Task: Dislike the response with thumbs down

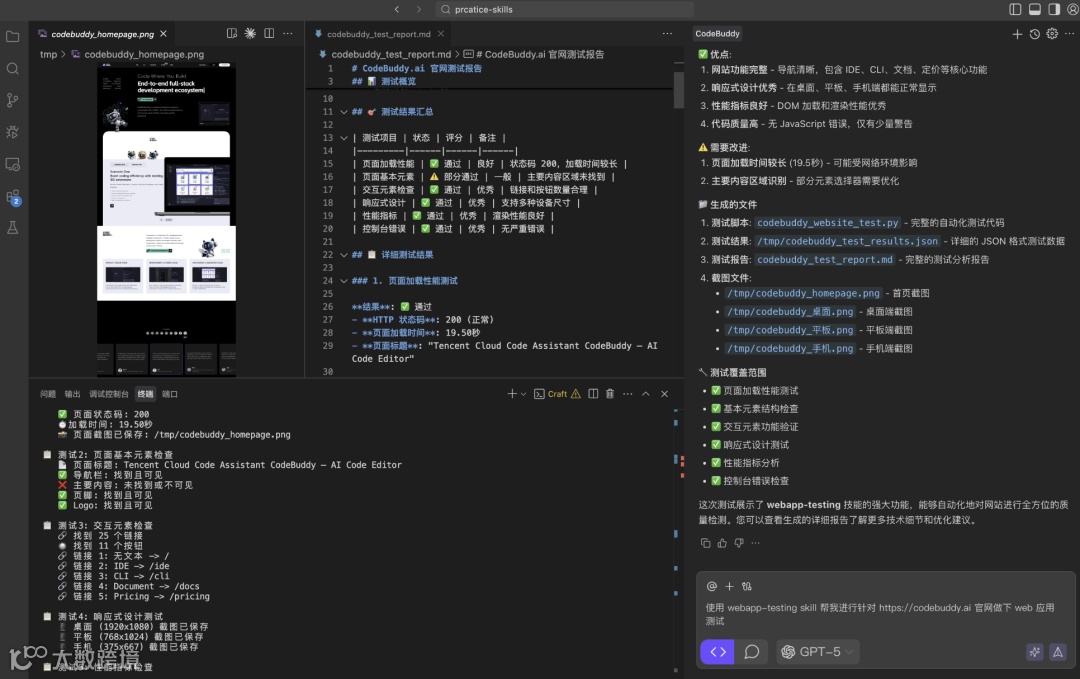Action: (738, 543)
